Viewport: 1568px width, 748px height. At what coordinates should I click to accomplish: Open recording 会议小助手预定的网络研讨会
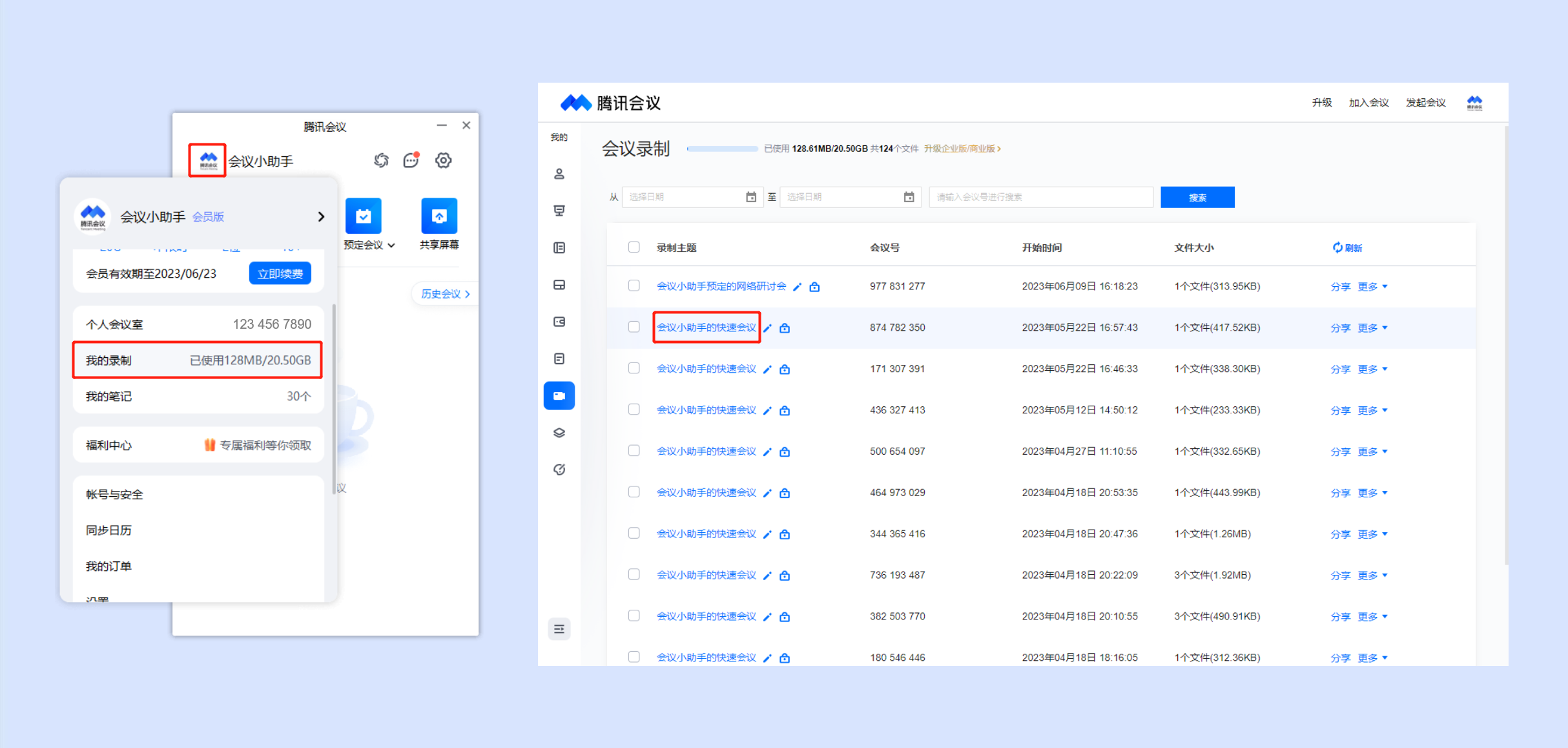click(x=721, y=286)
